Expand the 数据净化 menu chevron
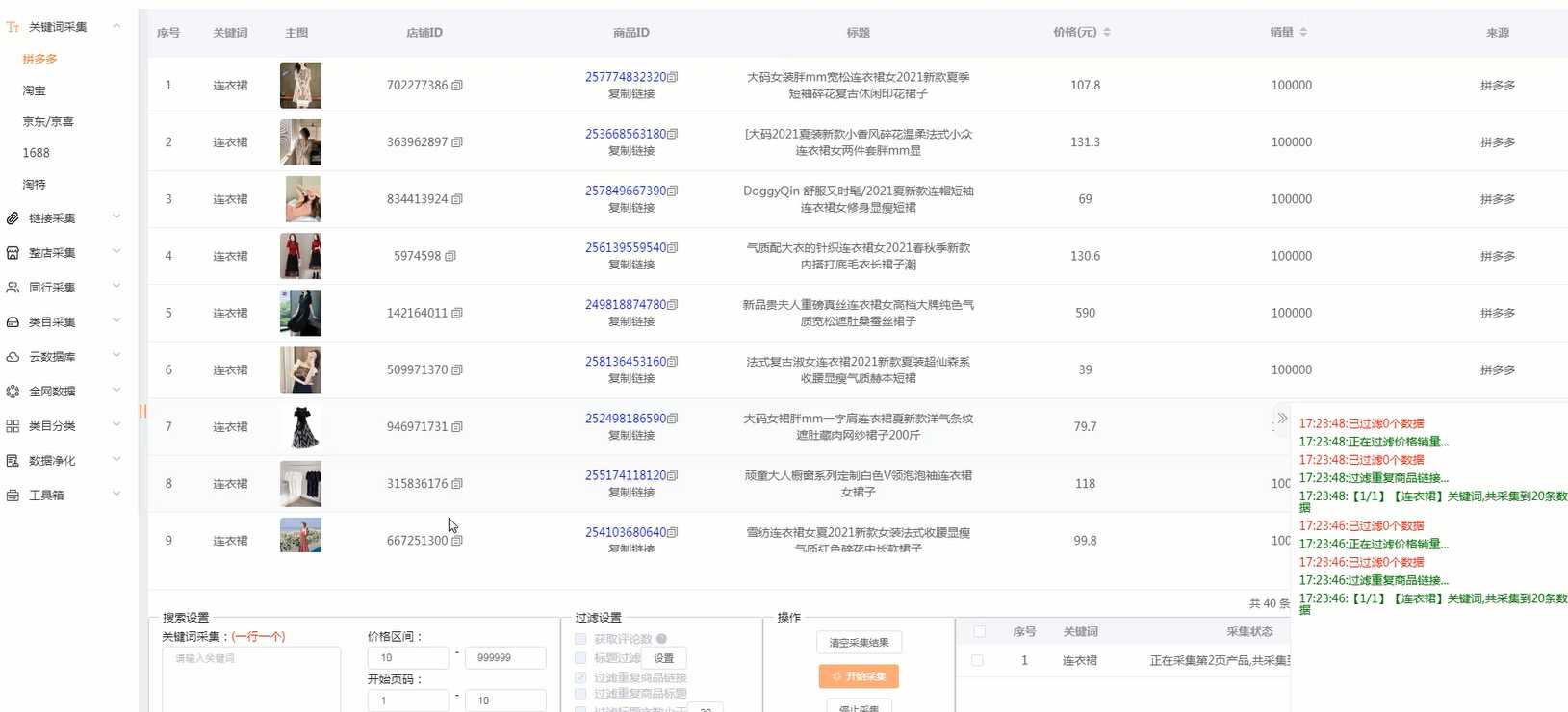Screen dimensions: 1568x712 pos(116,460)
